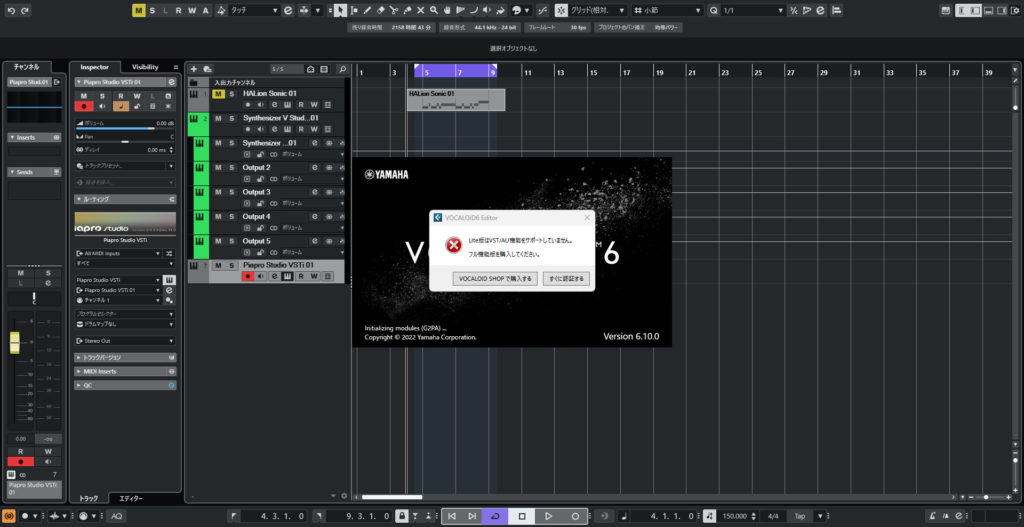Click the add track plus icon

[194, 68]
